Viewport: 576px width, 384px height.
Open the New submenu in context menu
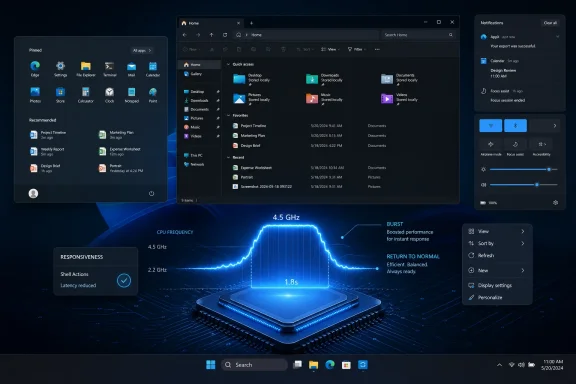[x=497, y=270]
